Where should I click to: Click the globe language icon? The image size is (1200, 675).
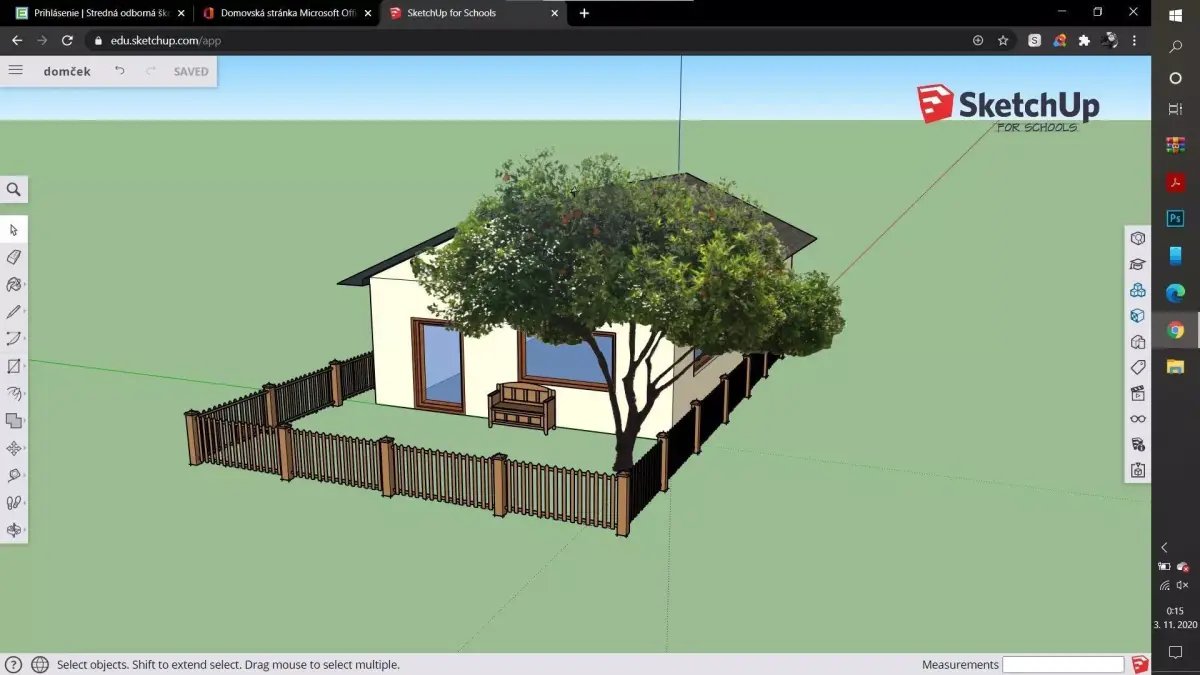tap(40, 664)
